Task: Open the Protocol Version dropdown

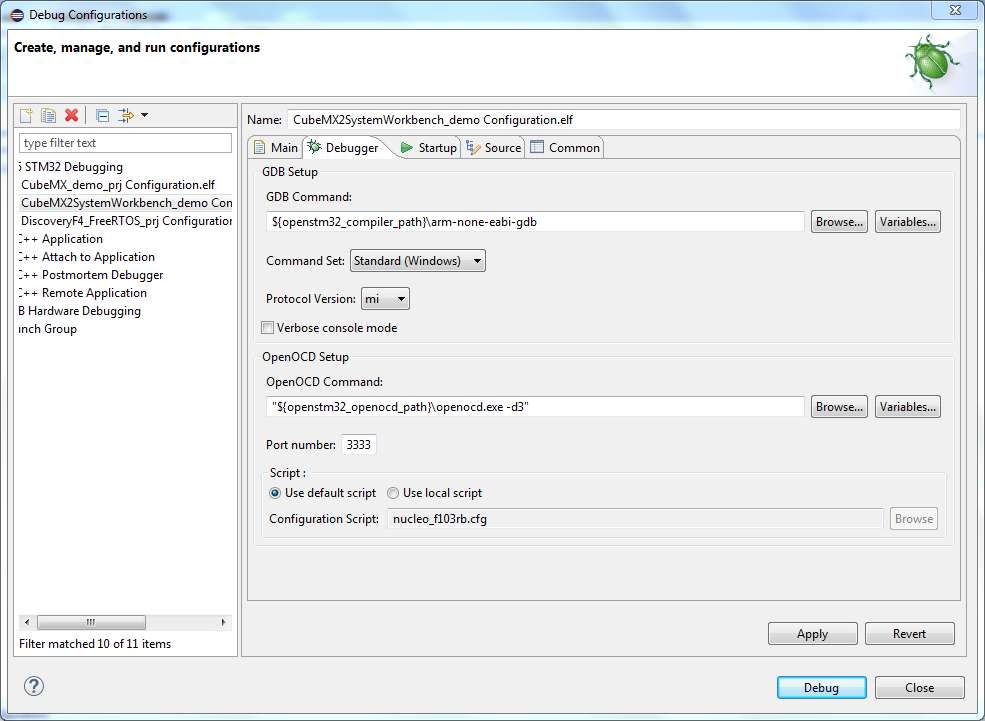Action: [384, 298]
